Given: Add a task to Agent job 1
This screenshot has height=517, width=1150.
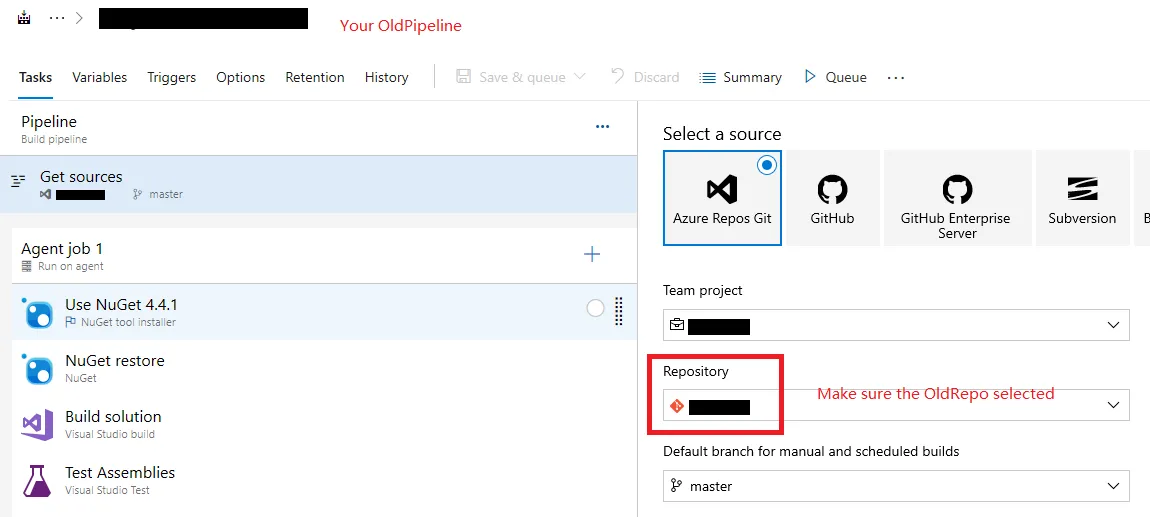Looking at the screenshot, I should [591, 254].
